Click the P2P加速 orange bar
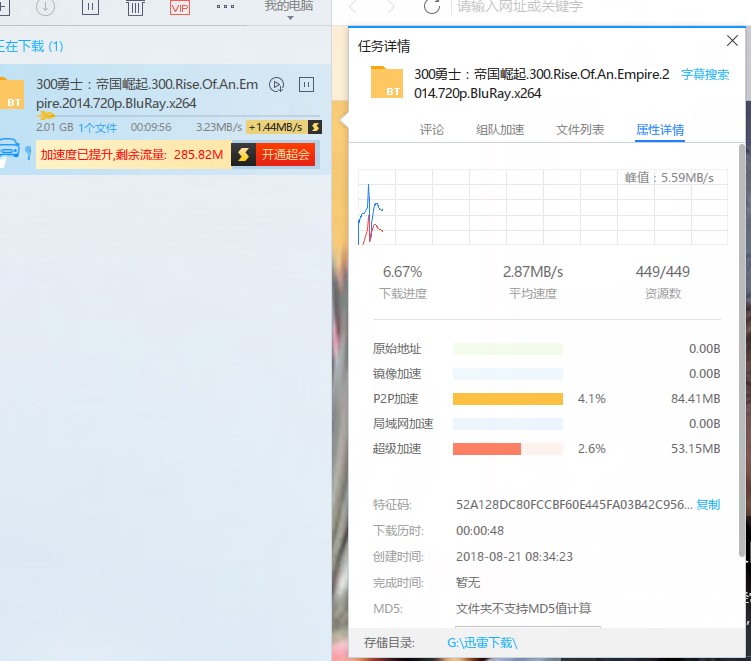This screenshot has height=661, width=751. click(508, 399)
